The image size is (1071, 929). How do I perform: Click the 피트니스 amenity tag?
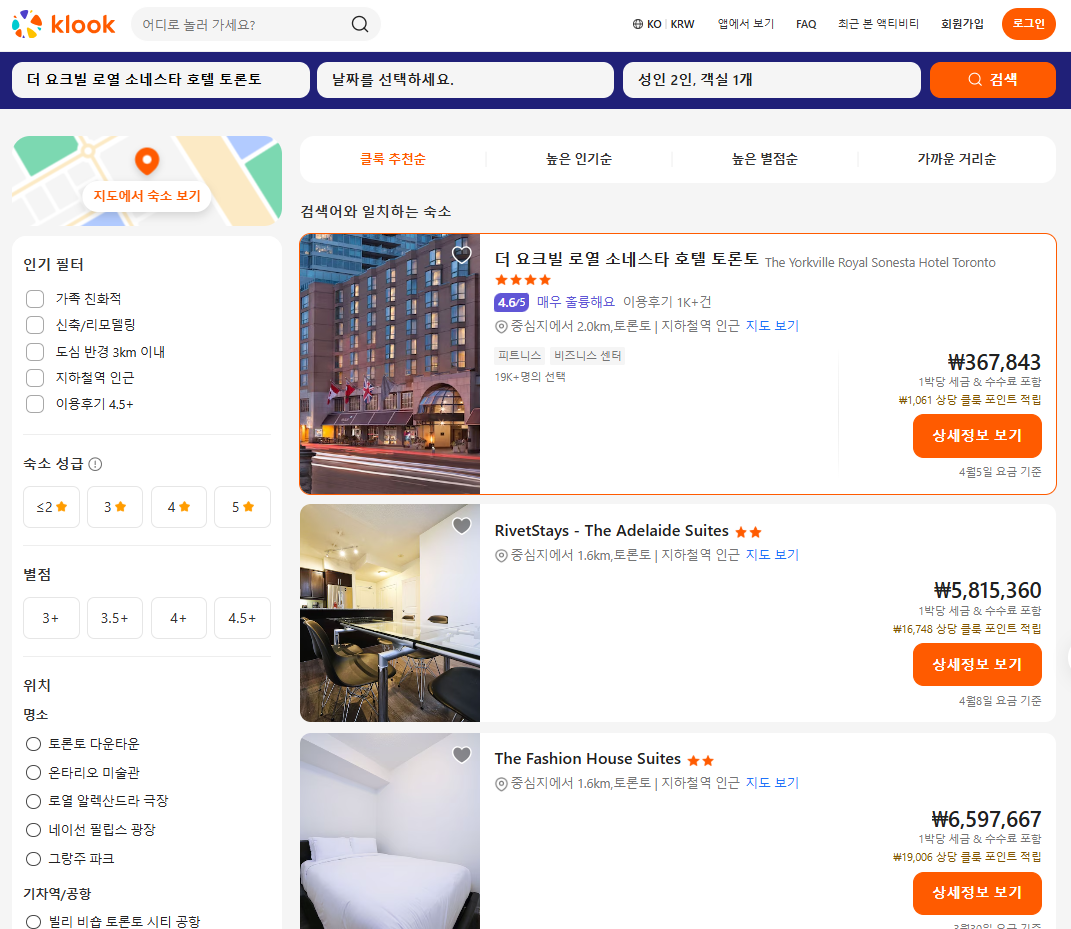coord(520,356)
